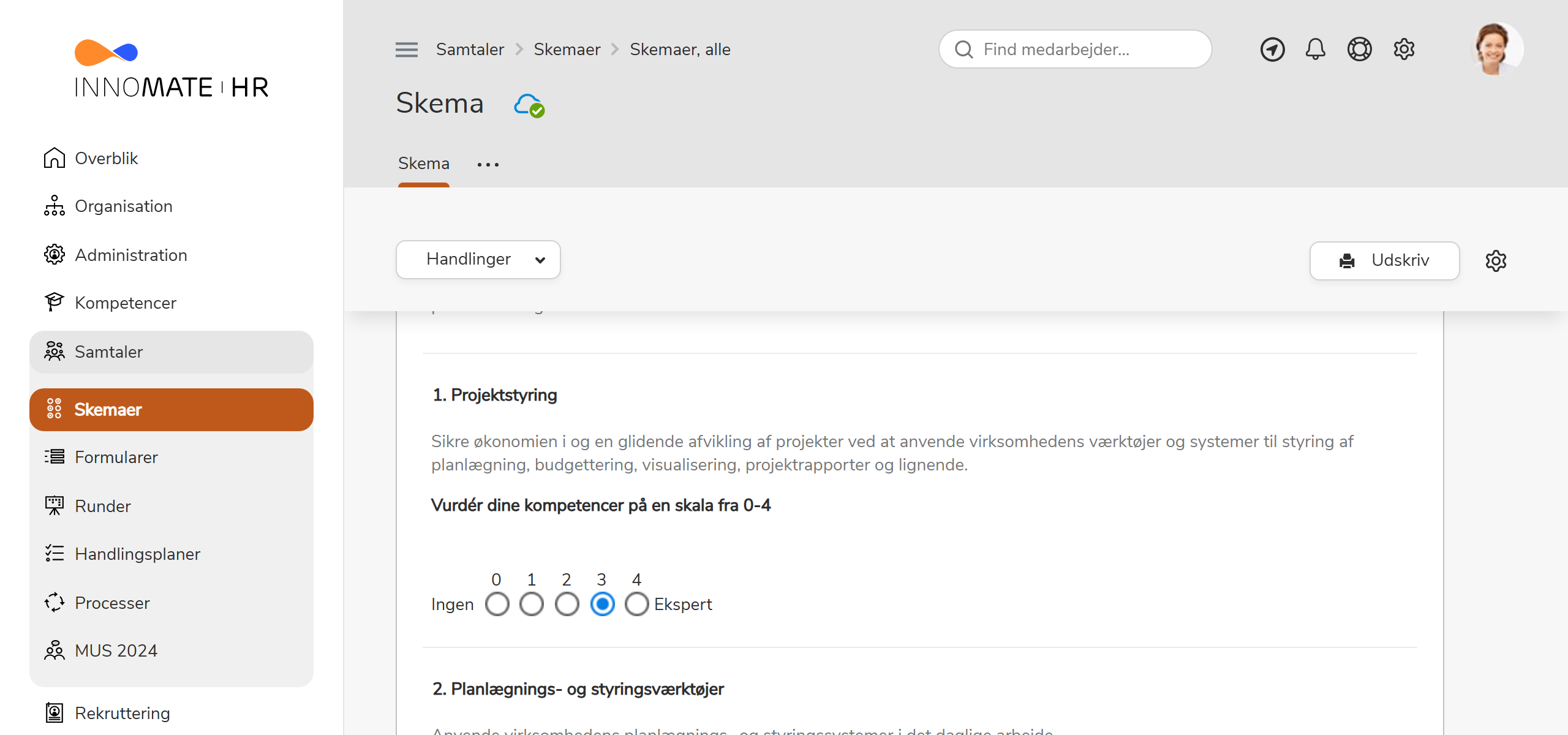Viewport: 1568px width, 735px height.
Task: Open the Handlinger dropdown
Action: pos(478,260)
